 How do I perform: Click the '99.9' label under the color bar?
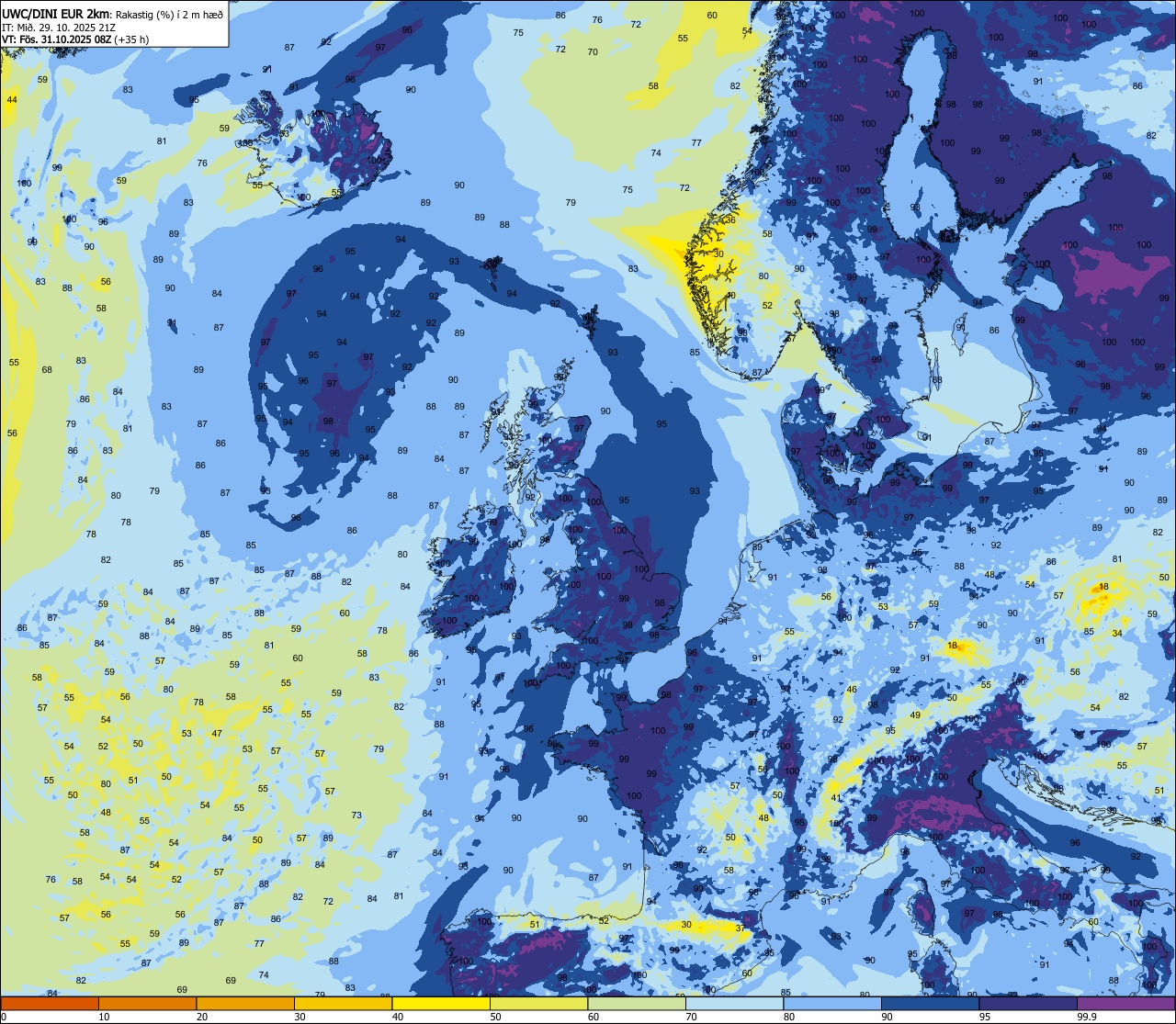click(1086, 1017)
